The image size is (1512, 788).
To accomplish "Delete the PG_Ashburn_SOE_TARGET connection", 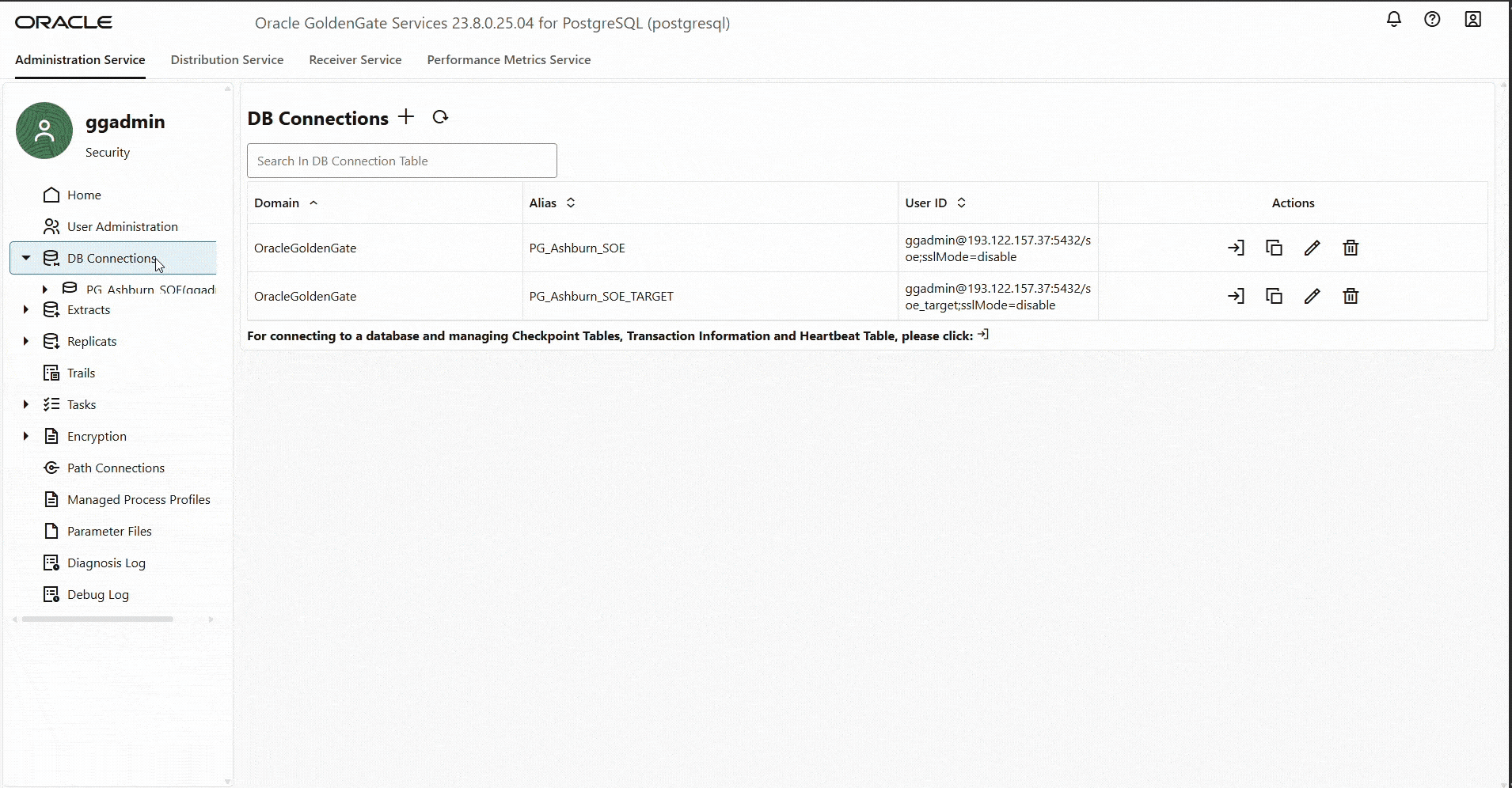I will pyautogui.click(x=1351, y=296).
